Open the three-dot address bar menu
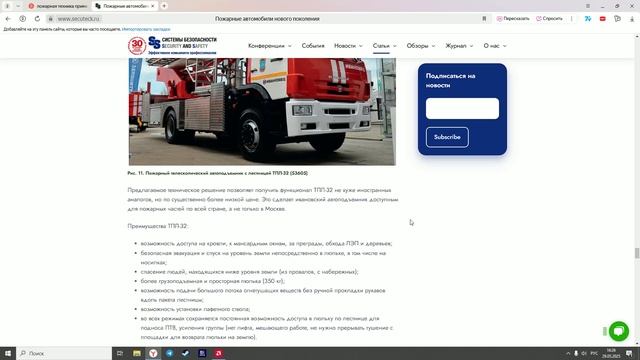640x360 pixels. pos(571,19)
